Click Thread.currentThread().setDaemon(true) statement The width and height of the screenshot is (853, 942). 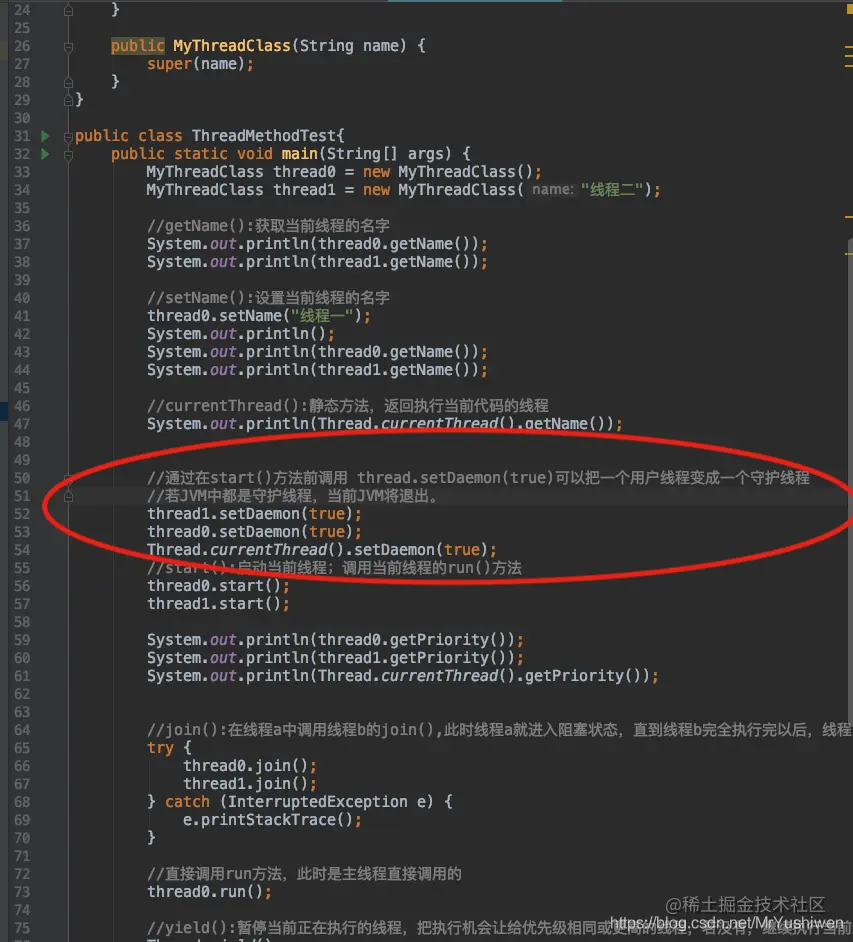click(321, 550)
